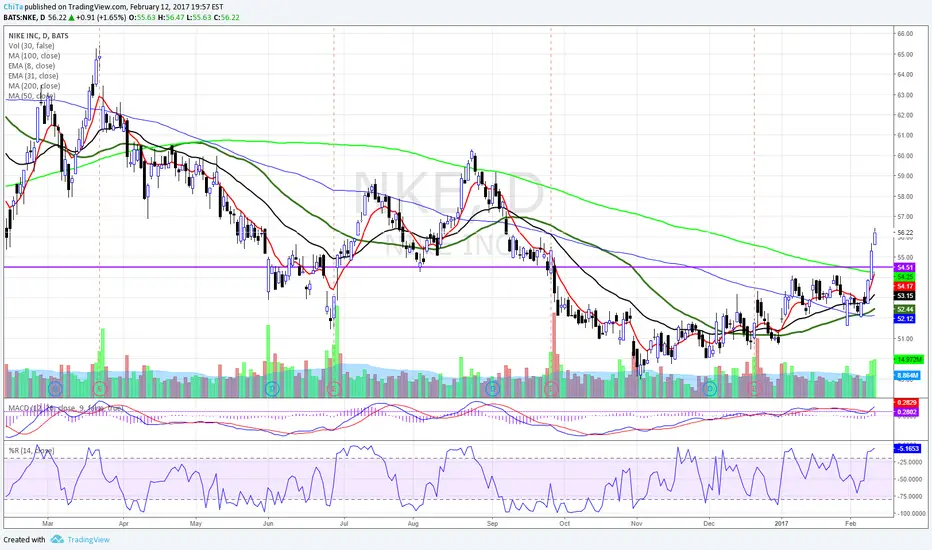Open the blue dividend marker in early March
This screenshot has width=932, height=550.
(55, 389)
